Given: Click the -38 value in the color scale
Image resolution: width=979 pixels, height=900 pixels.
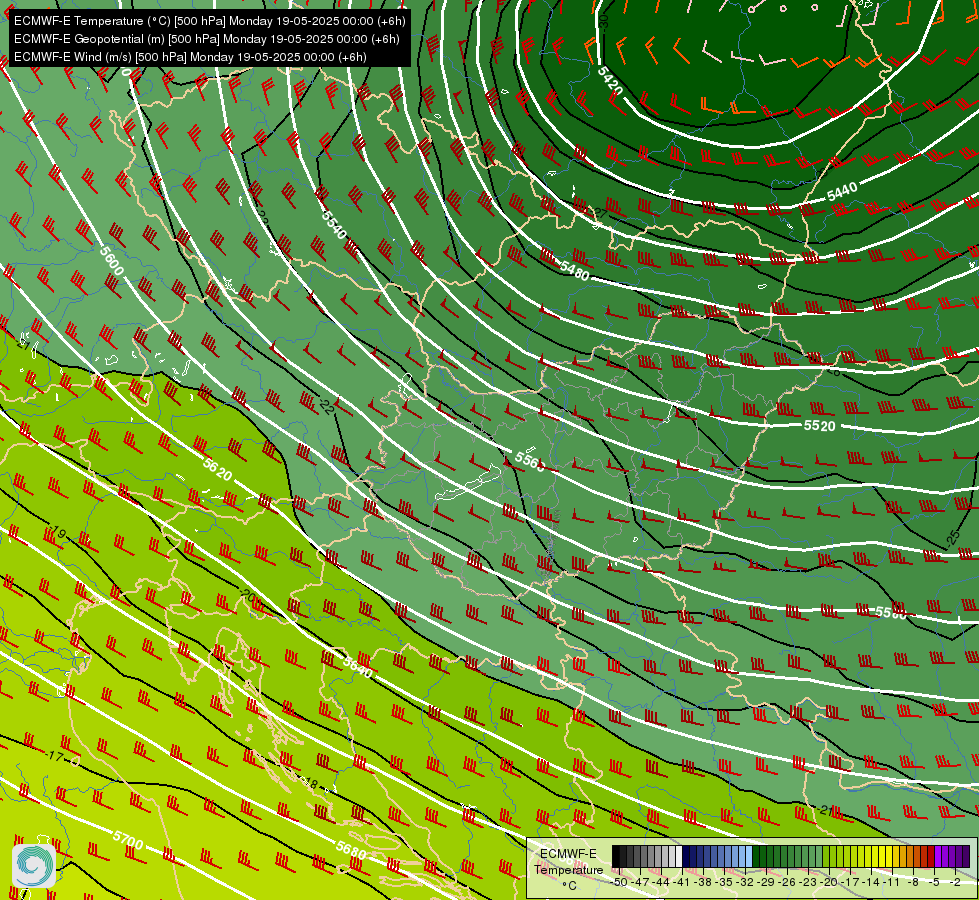Looking at the screenshot, I should [703, 882].
